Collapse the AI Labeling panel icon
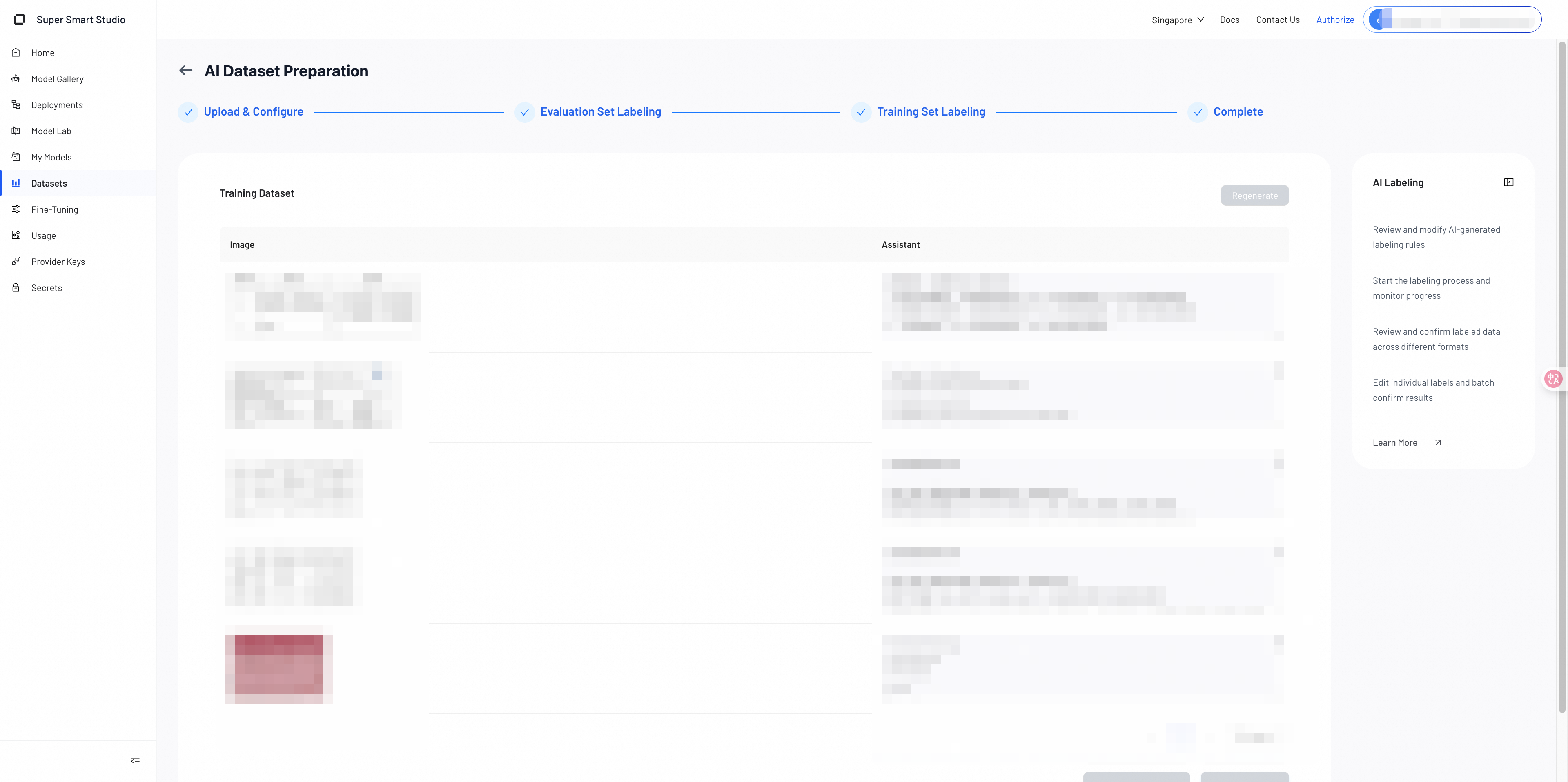This screenshot has height=782, width=1568. click(x=1508, y=182)
